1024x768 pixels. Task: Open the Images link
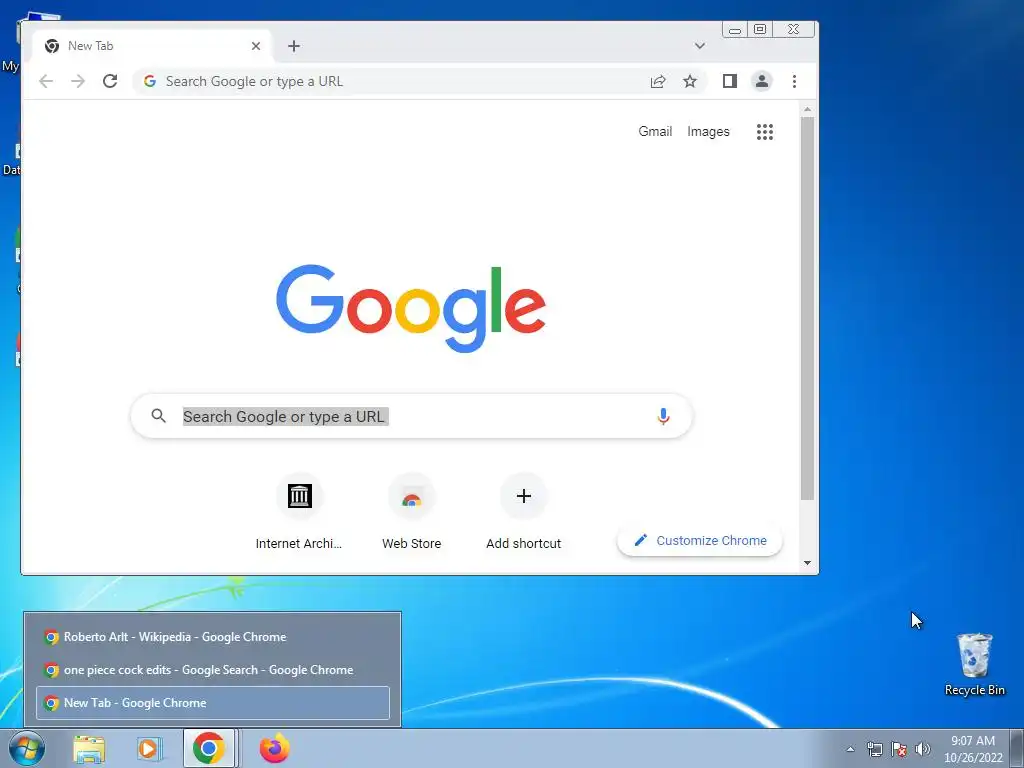[x=708, y=131]
